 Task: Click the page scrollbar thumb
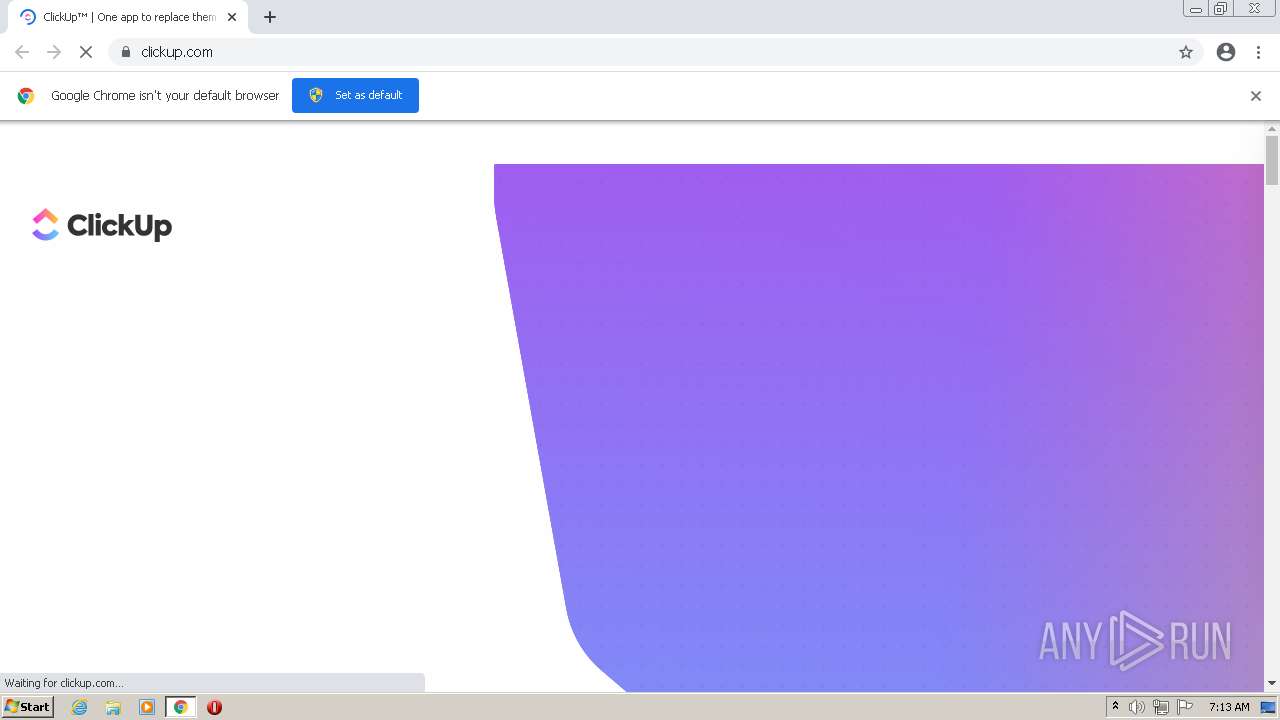pos(1272,160)
